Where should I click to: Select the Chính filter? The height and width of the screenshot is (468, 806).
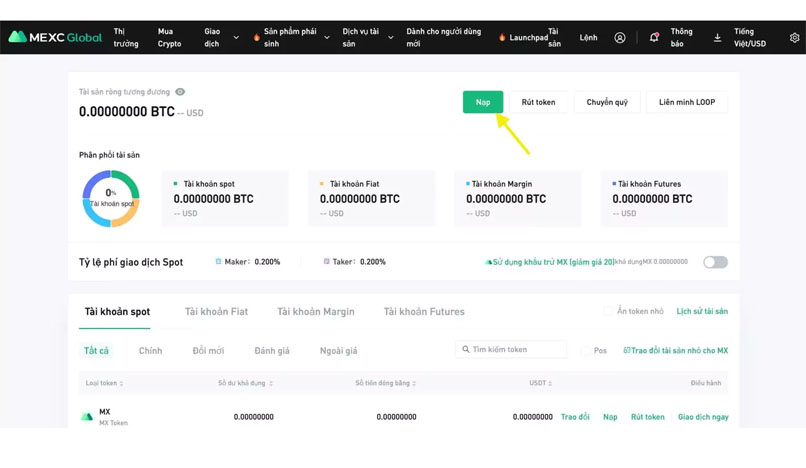(x=150, y=351)
